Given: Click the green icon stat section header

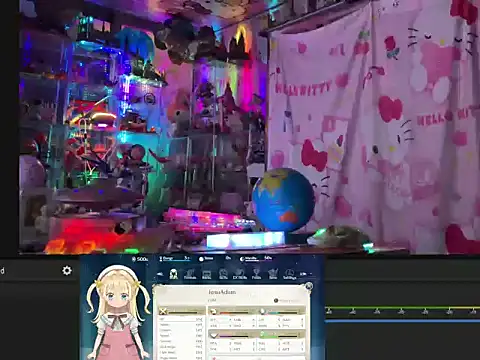Looking at the screenshot, I should [x=281, y=334].
